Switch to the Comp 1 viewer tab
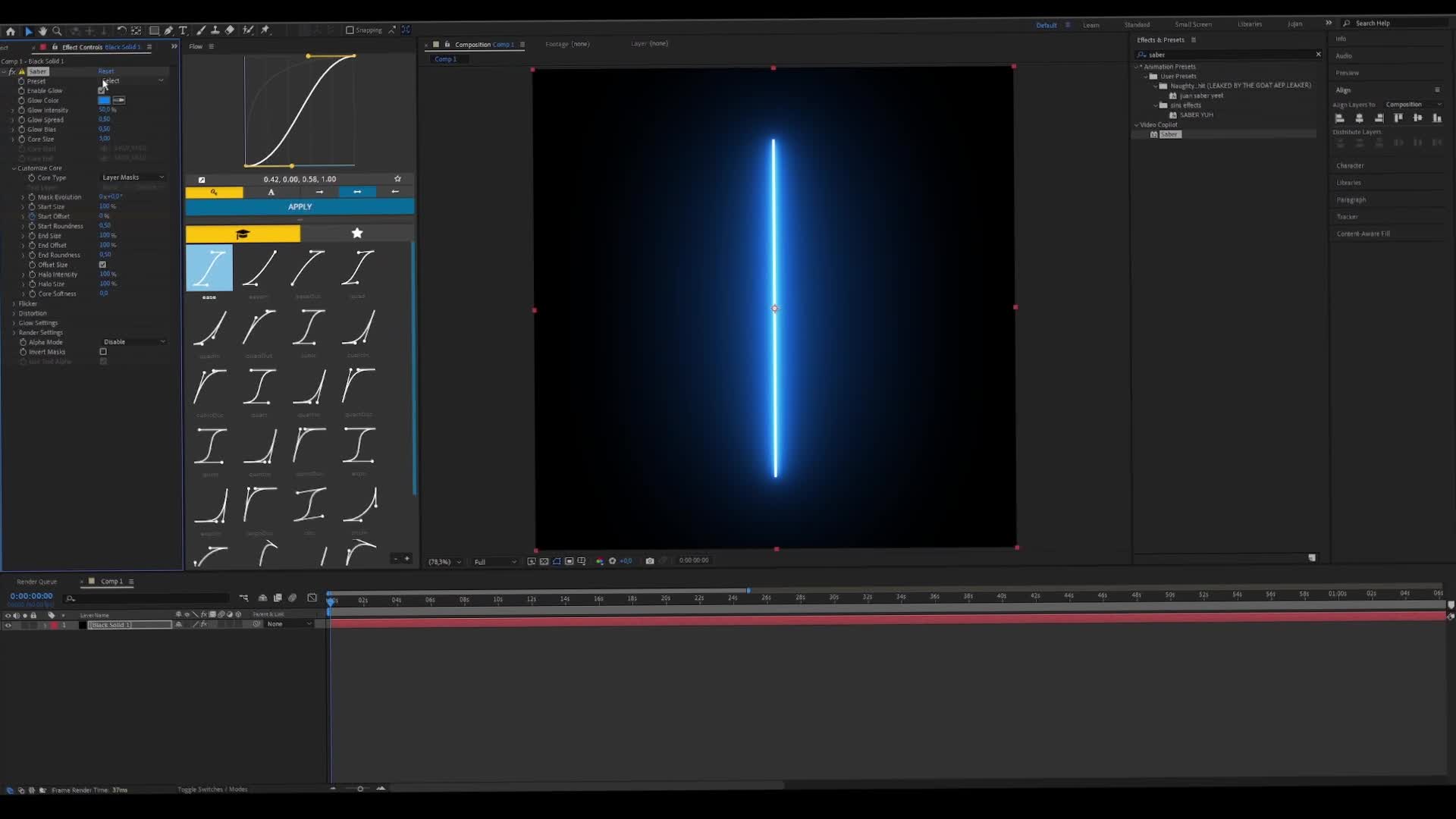Screen dimensions: 1456x819 pos(447,58)
